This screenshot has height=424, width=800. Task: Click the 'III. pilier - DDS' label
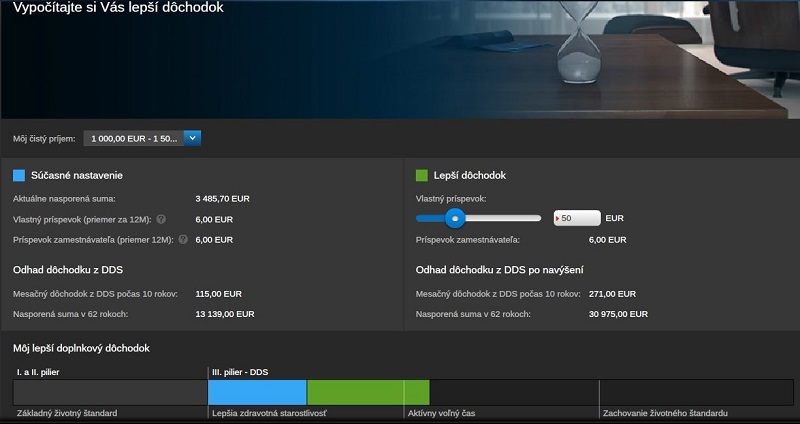click(x=240, y=372)
